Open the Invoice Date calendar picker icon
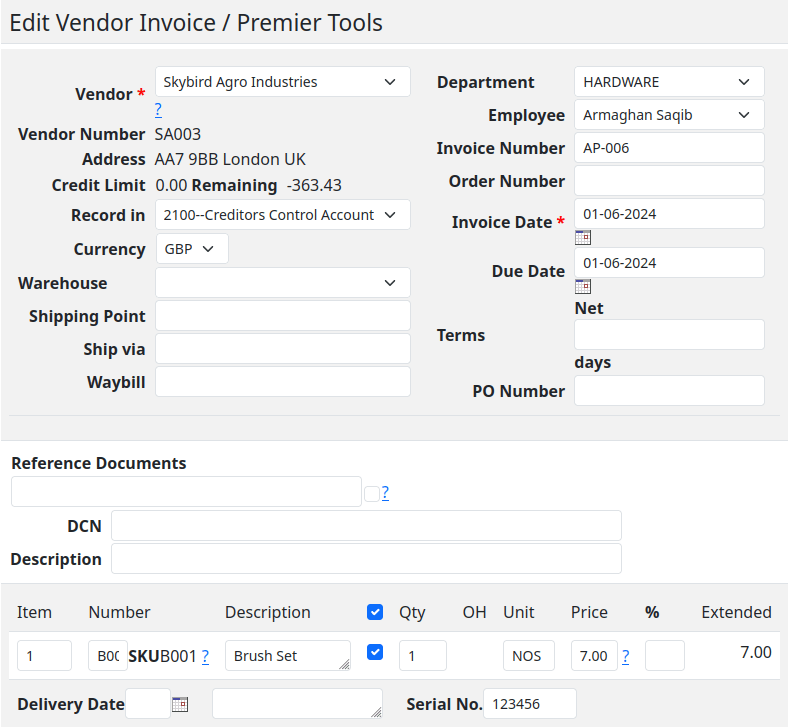793x727 pixels. (x=583, y=237)
